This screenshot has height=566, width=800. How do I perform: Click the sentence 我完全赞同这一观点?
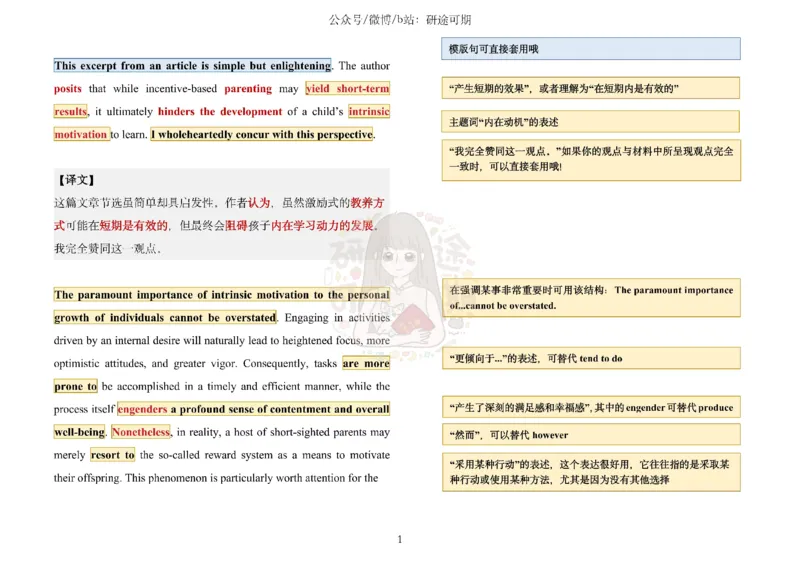point(108,249)
